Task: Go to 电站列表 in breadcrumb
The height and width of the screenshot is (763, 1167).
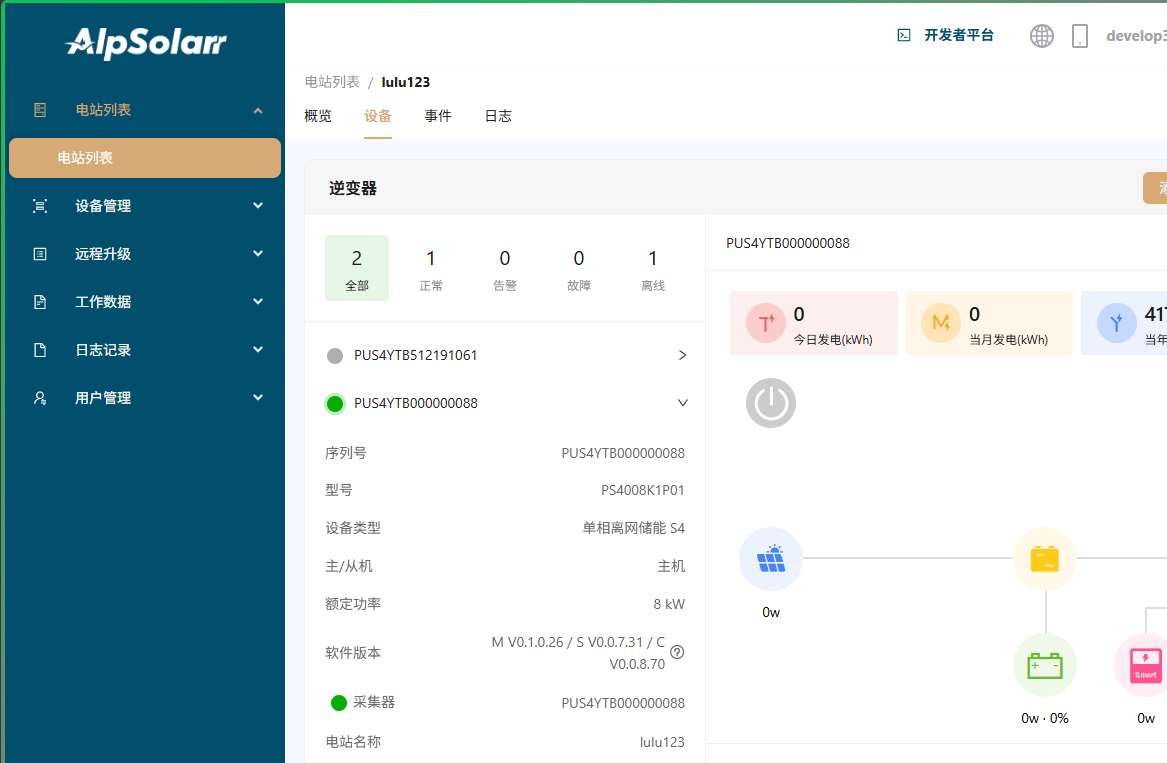Action: pyautogui.click(x=332, y=82)
